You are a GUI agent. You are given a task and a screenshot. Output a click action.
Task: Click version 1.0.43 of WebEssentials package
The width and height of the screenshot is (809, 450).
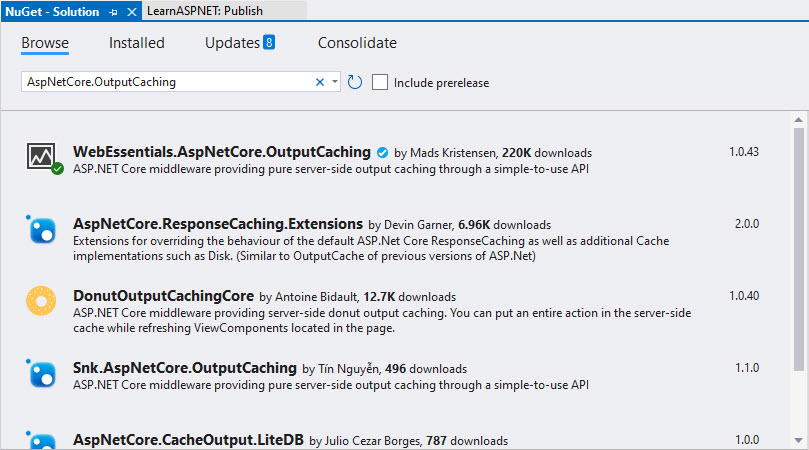[x=743, y=152]
